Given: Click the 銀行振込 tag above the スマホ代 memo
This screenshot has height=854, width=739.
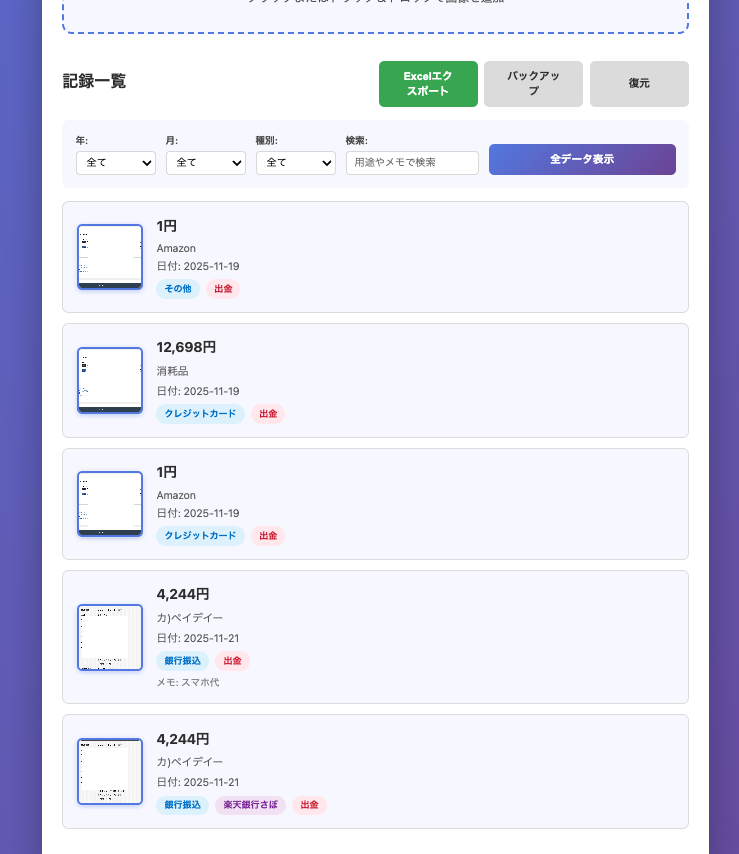Looking at the screenshot, I should click(x=182, y=661).
